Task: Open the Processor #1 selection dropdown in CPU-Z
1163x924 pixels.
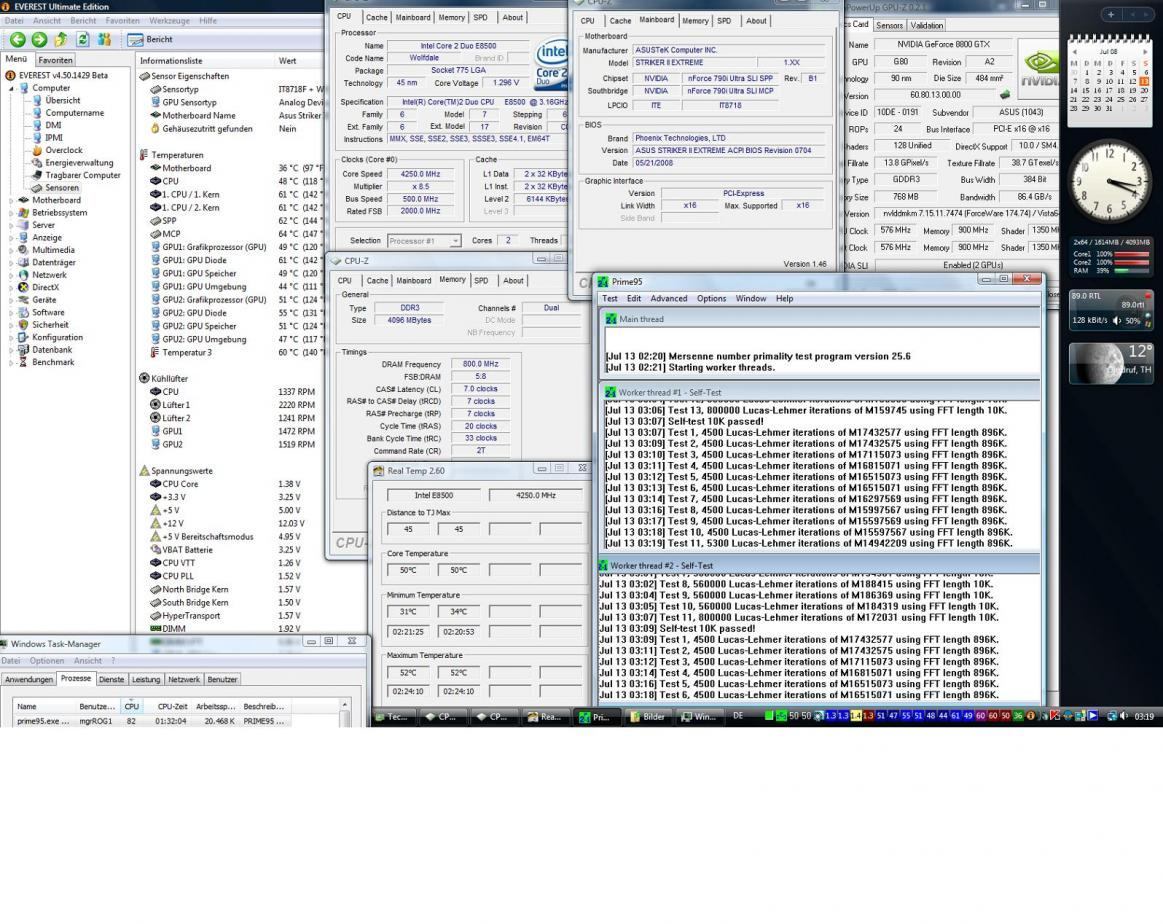Action: click(x=424, y=241)
